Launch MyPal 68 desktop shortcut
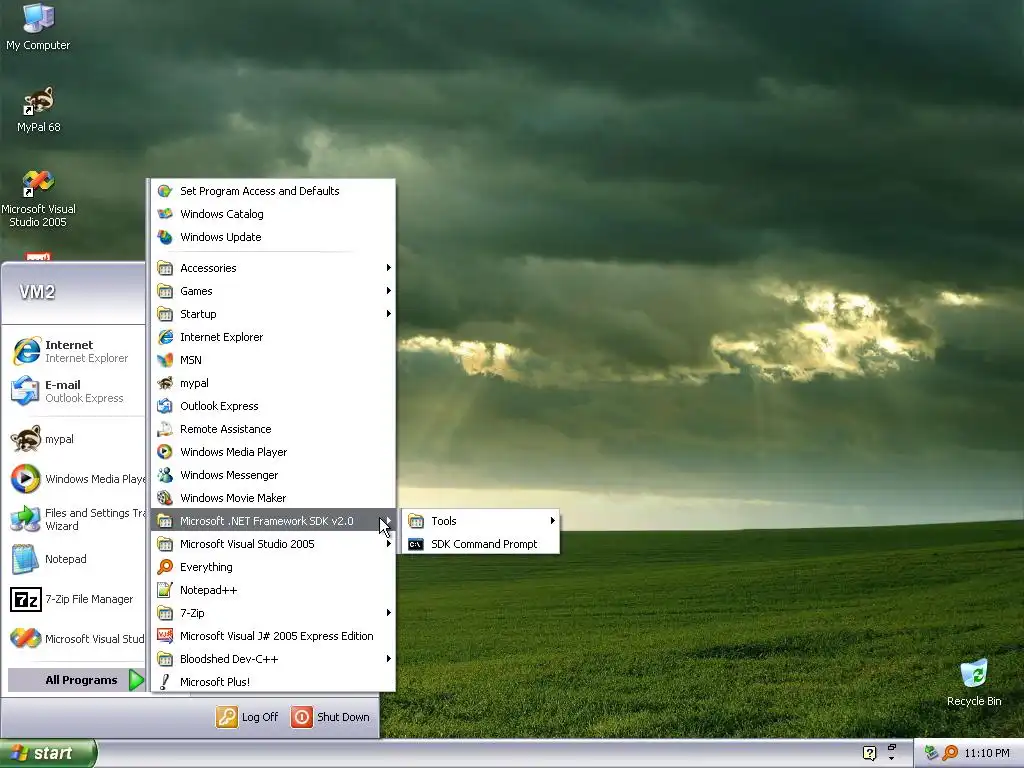1024x768 pixels. 38,110
